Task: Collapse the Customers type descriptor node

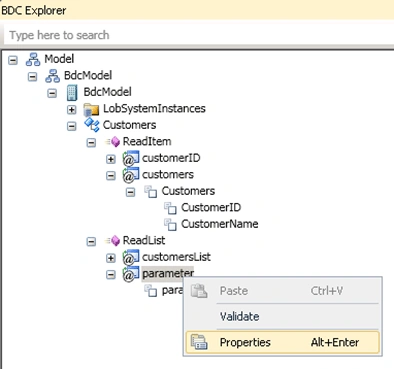Action: click(130, 192)
